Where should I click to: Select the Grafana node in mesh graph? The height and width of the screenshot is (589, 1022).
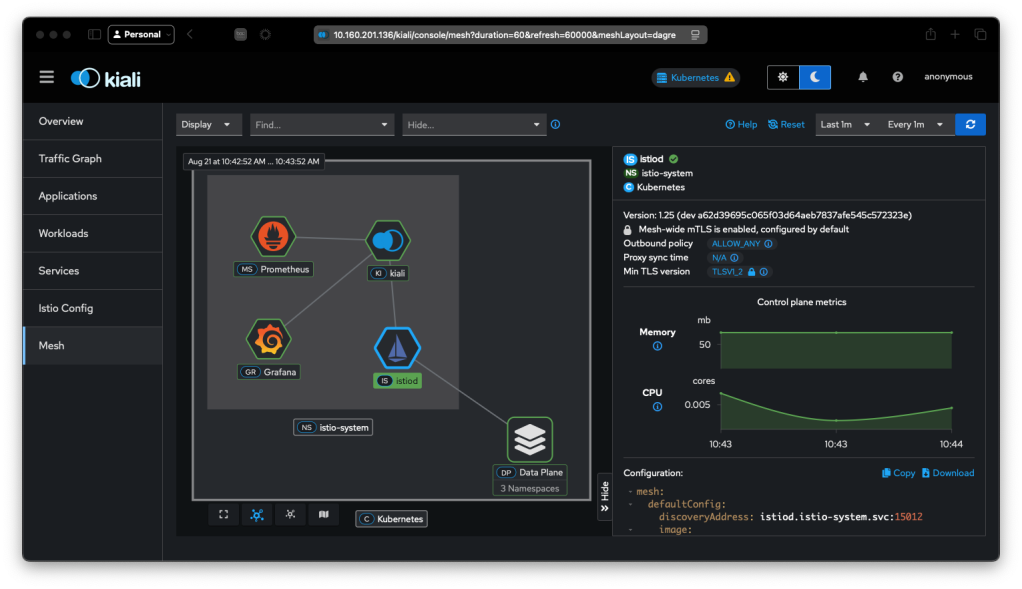pyautogui.click(x=269, y=341)
